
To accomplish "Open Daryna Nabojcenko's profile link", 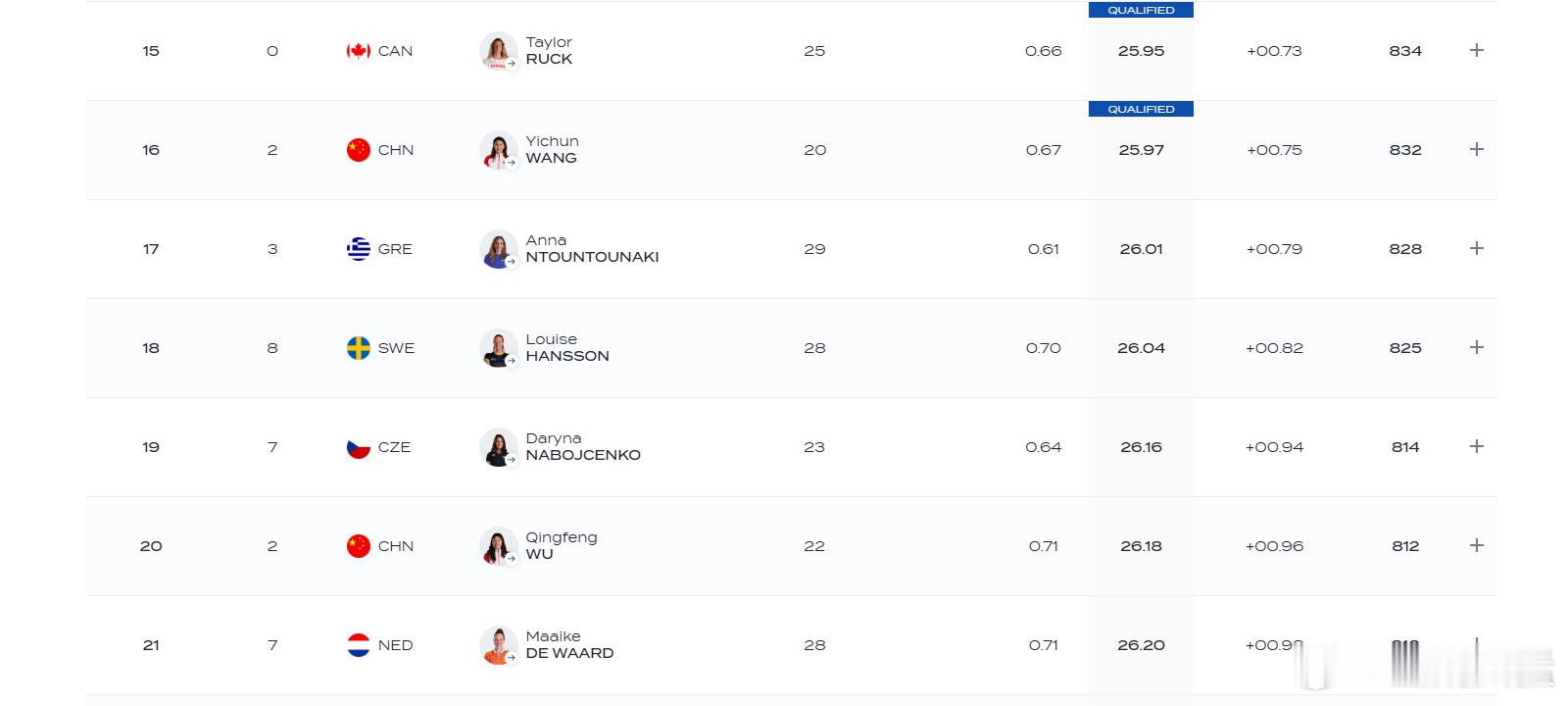I will [x=583, y=447].
